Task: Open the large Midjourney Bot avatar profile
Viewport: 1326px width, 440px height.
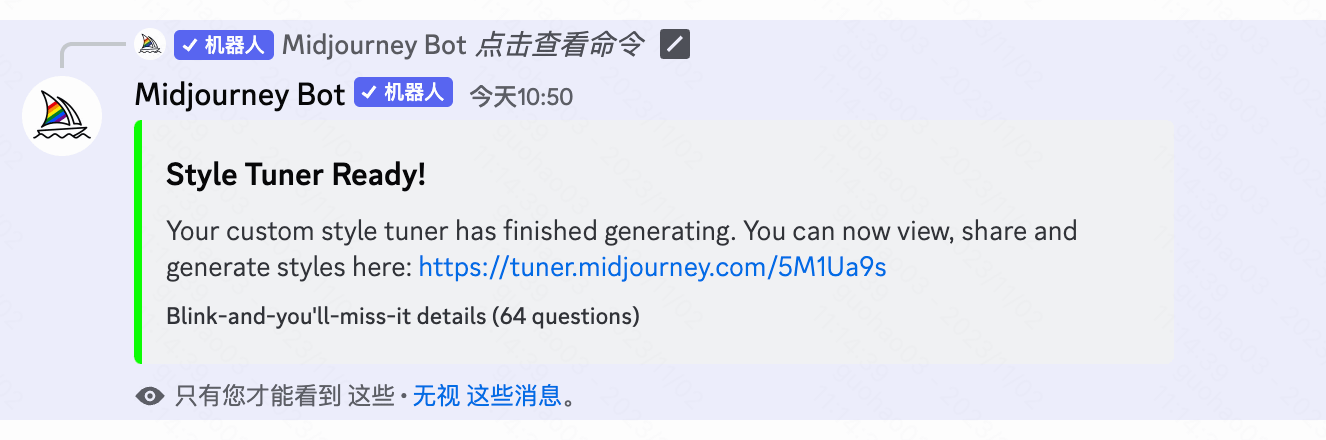Action: [x=62, y=116]
